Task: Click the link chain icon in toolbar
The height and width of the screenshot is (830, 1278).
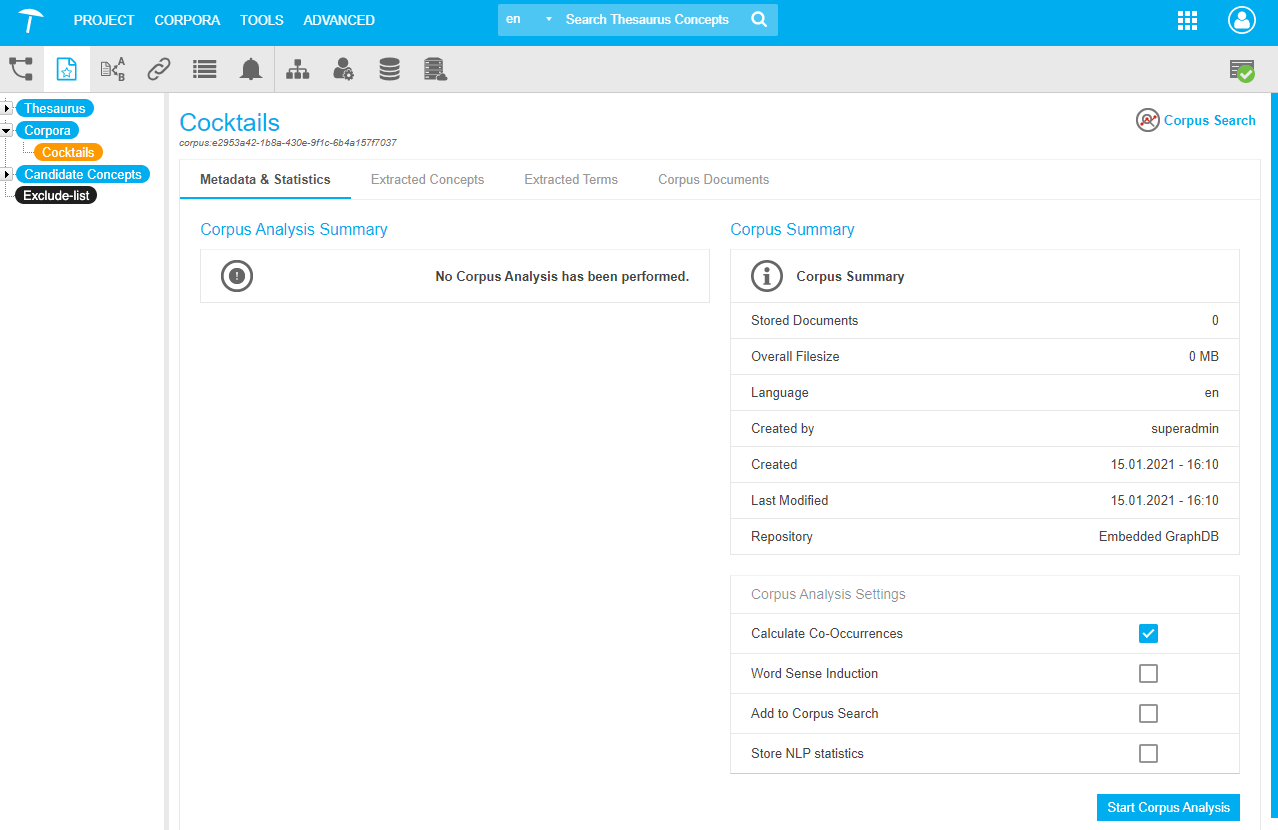Action: (x=158, y=69)
